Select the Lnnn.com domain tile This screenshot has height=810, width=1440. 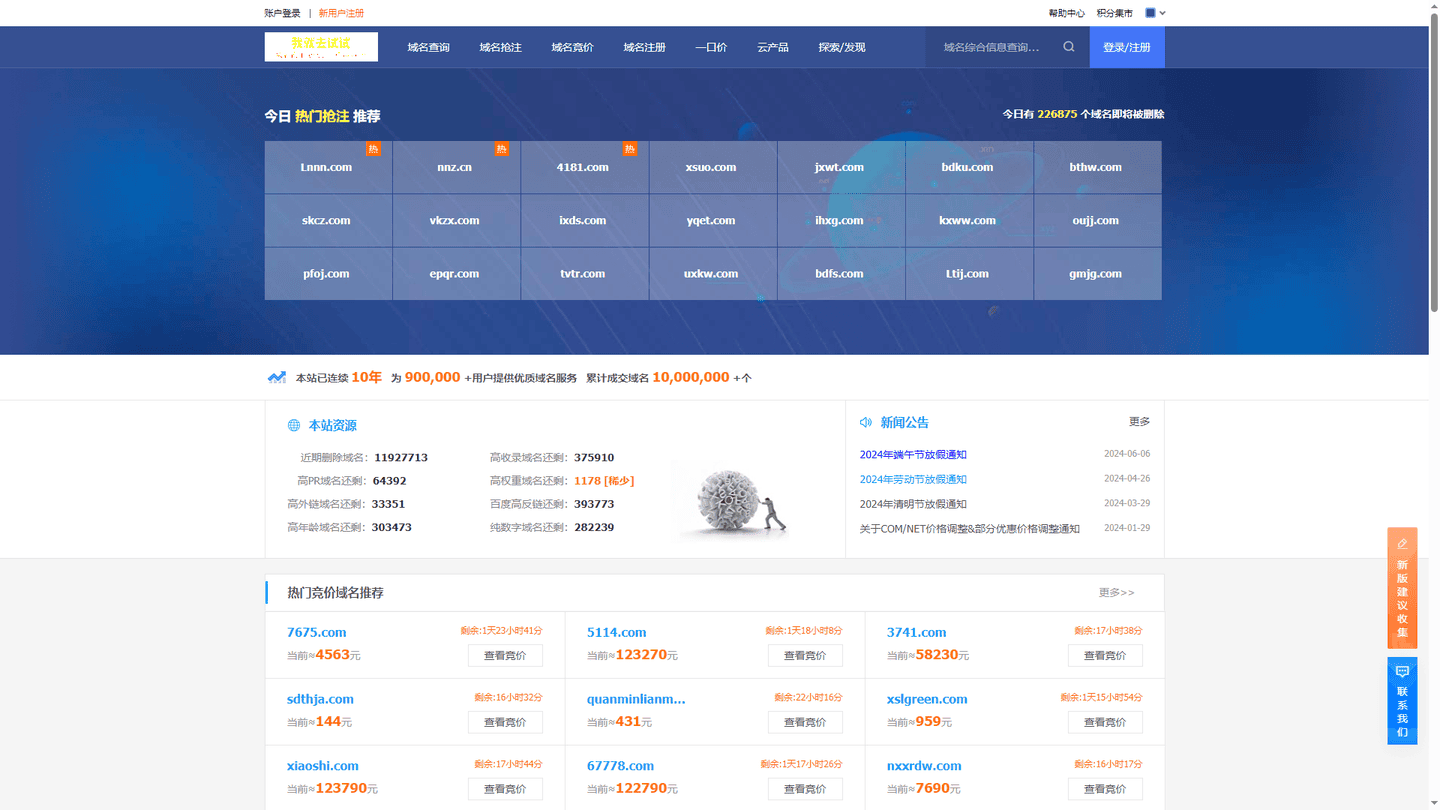328,167
